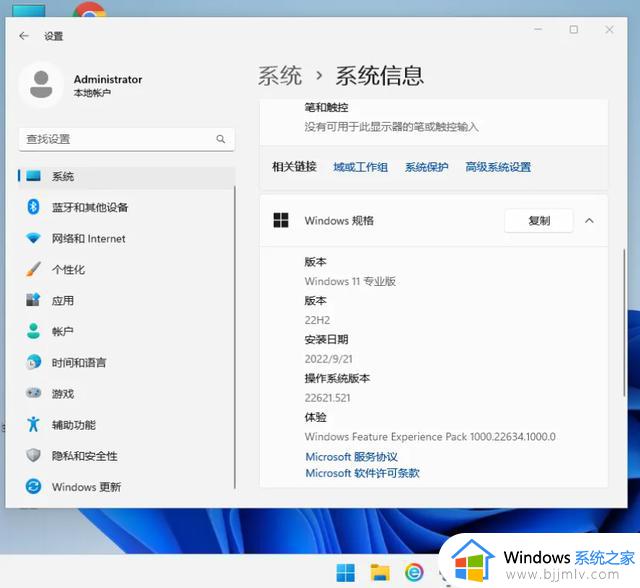
Task: Click the 系统 monitor icon in sidebar
Action: 33,176
